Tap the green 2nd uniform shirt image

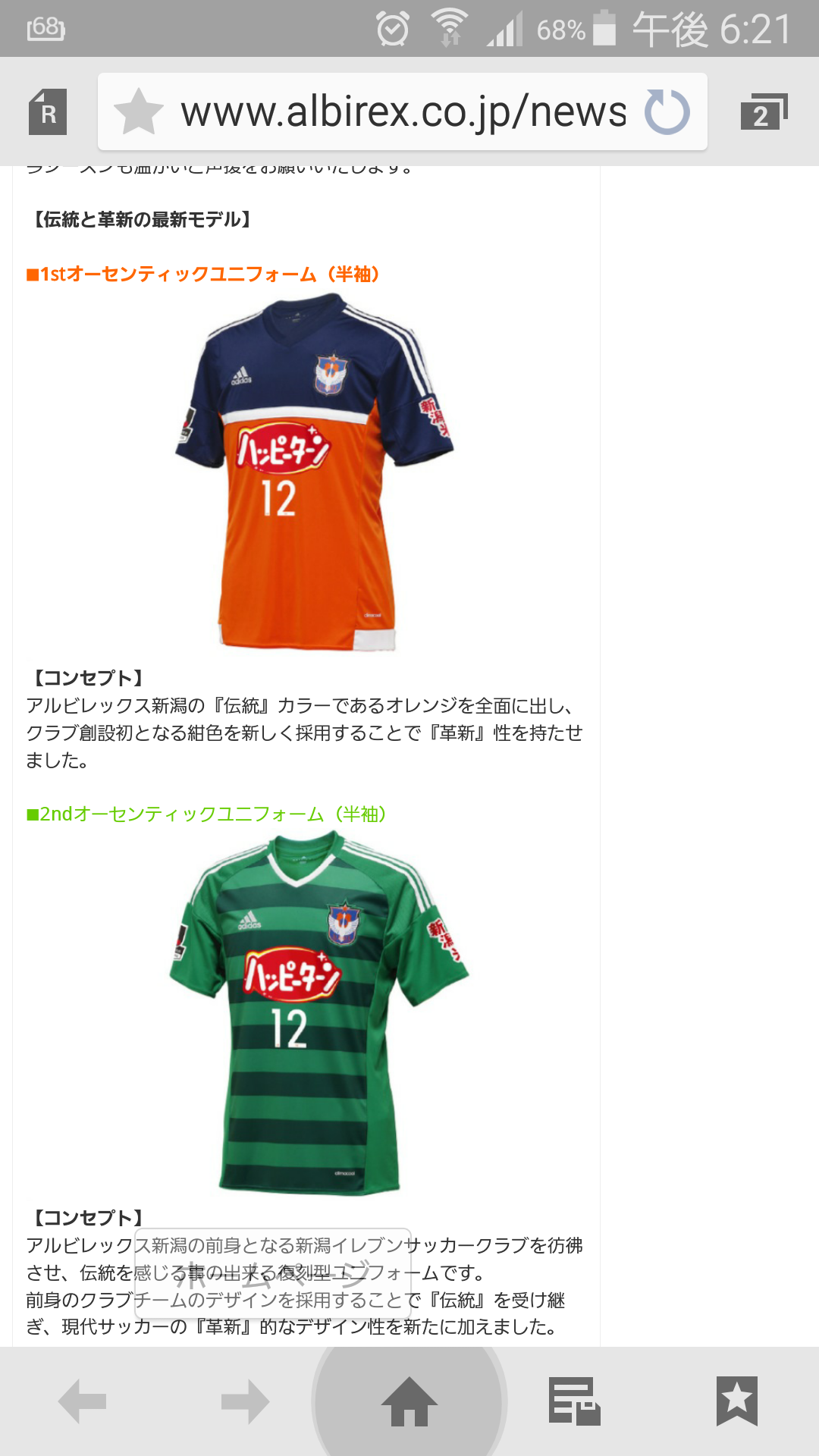coord(318,1012)
